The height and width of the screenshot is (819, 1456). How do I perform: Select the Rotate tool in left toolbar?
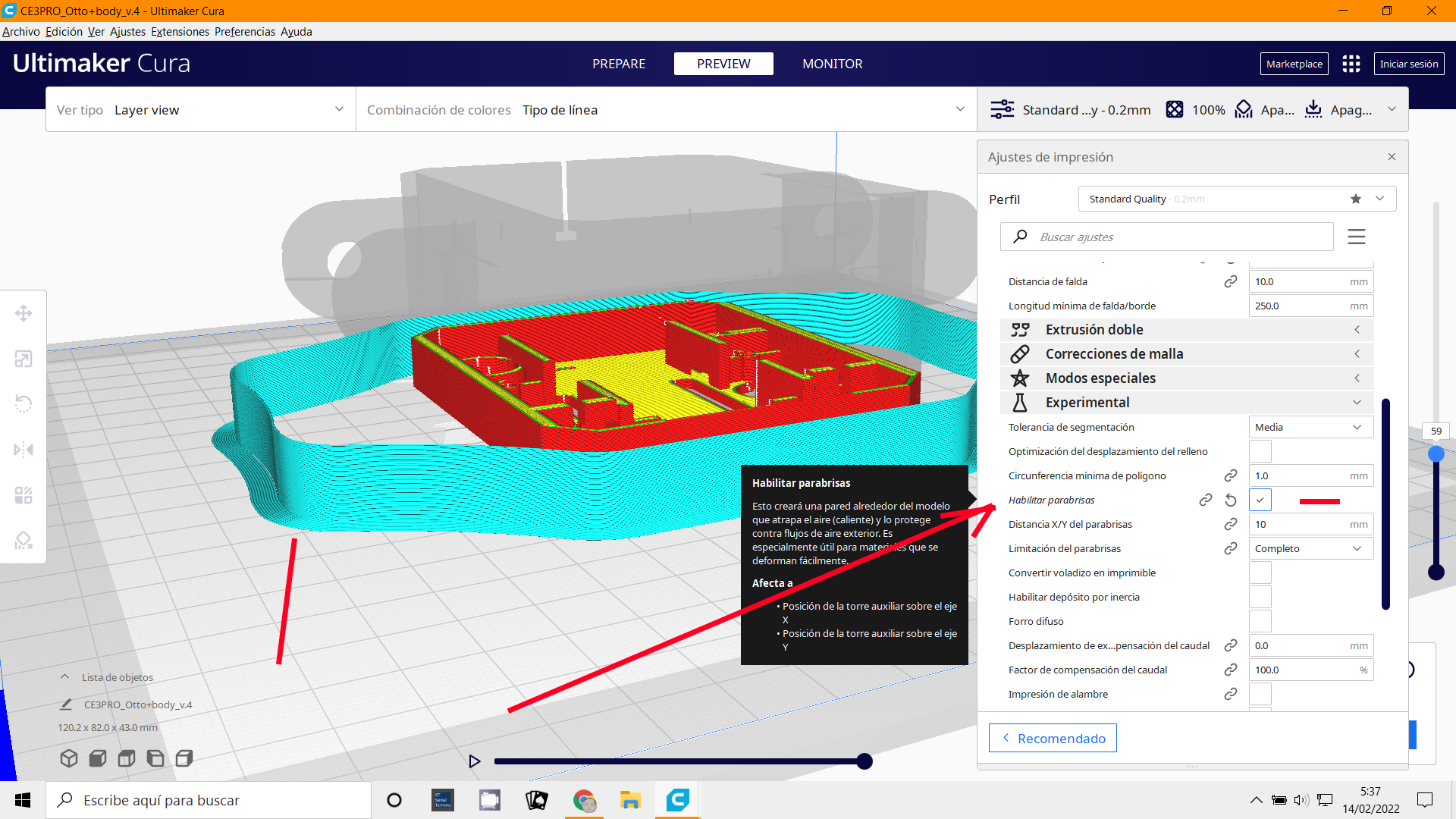24,403
